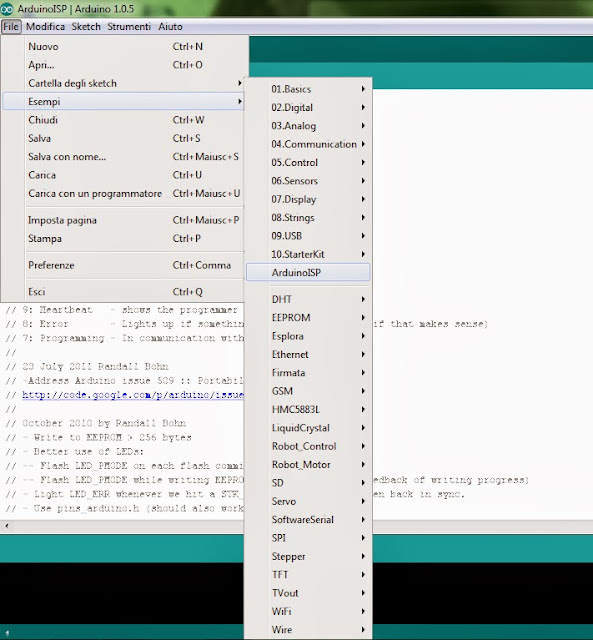Expand the 04.Communication examples submenu

(308, 144)
